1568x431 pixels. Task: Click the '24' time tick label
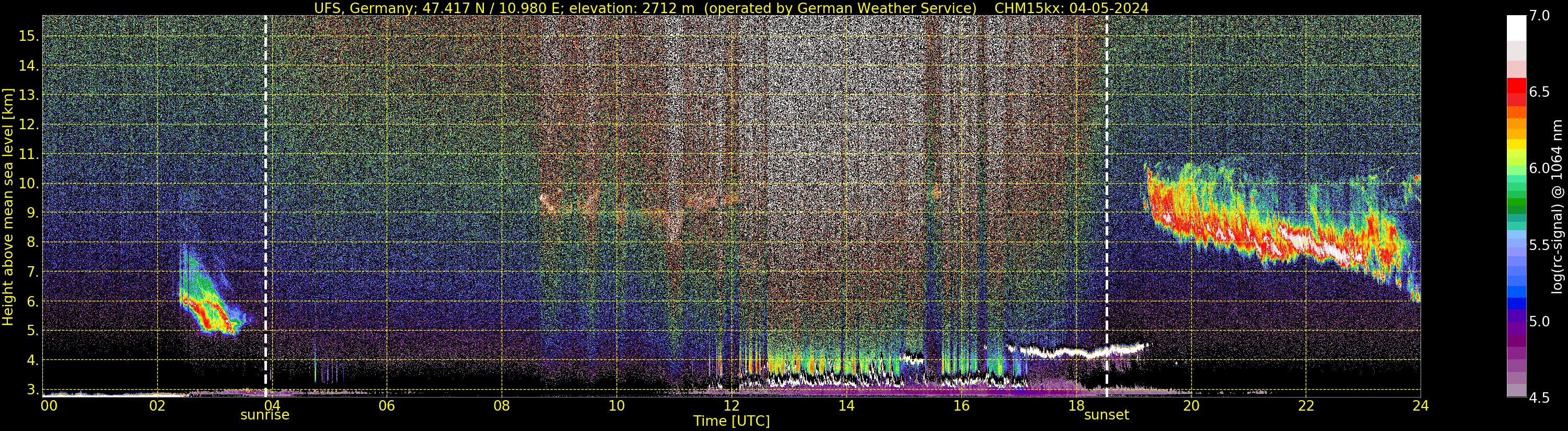click(1421, 406)
